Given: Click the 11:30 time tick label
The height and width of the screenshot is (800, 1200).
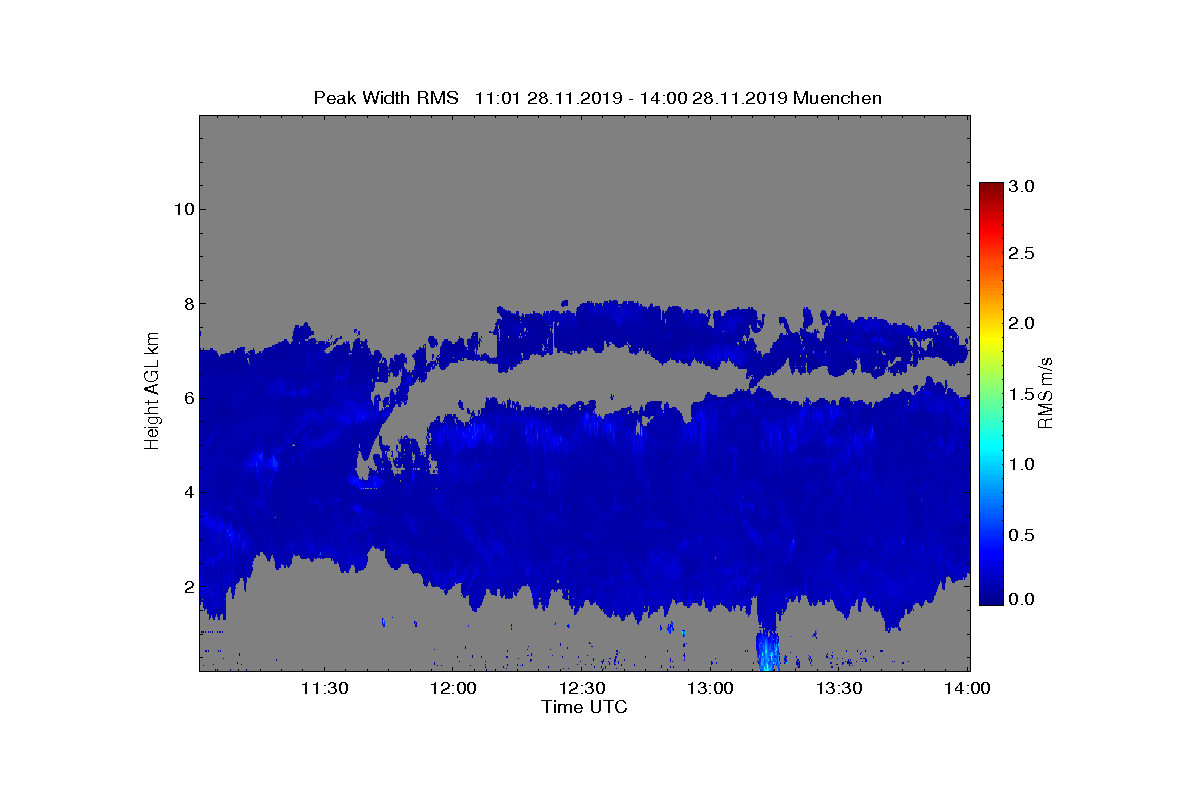Looking at the screenshot, I should point(324,688).
